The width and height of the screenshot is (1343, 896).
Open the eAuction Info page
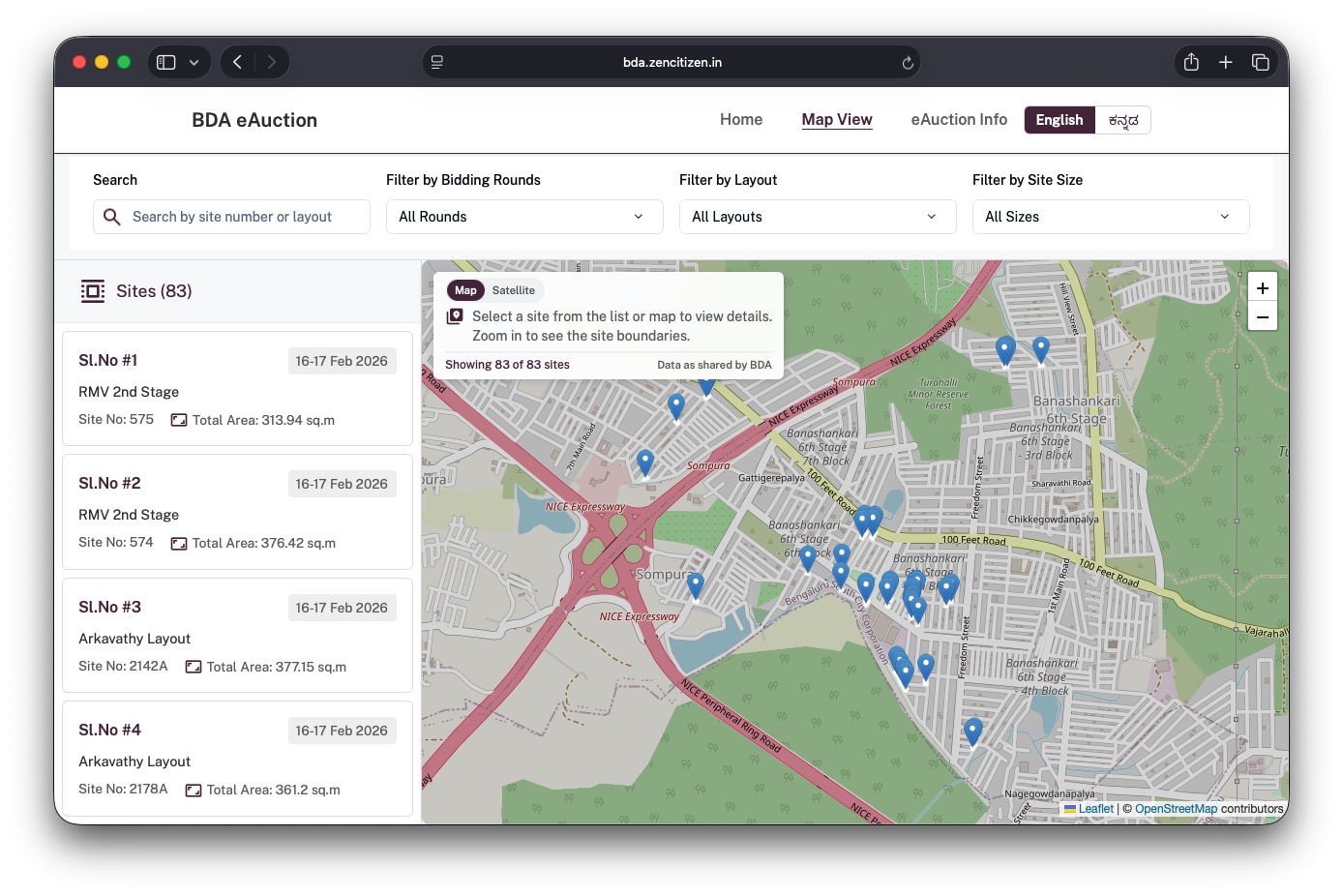coord(958,119)
